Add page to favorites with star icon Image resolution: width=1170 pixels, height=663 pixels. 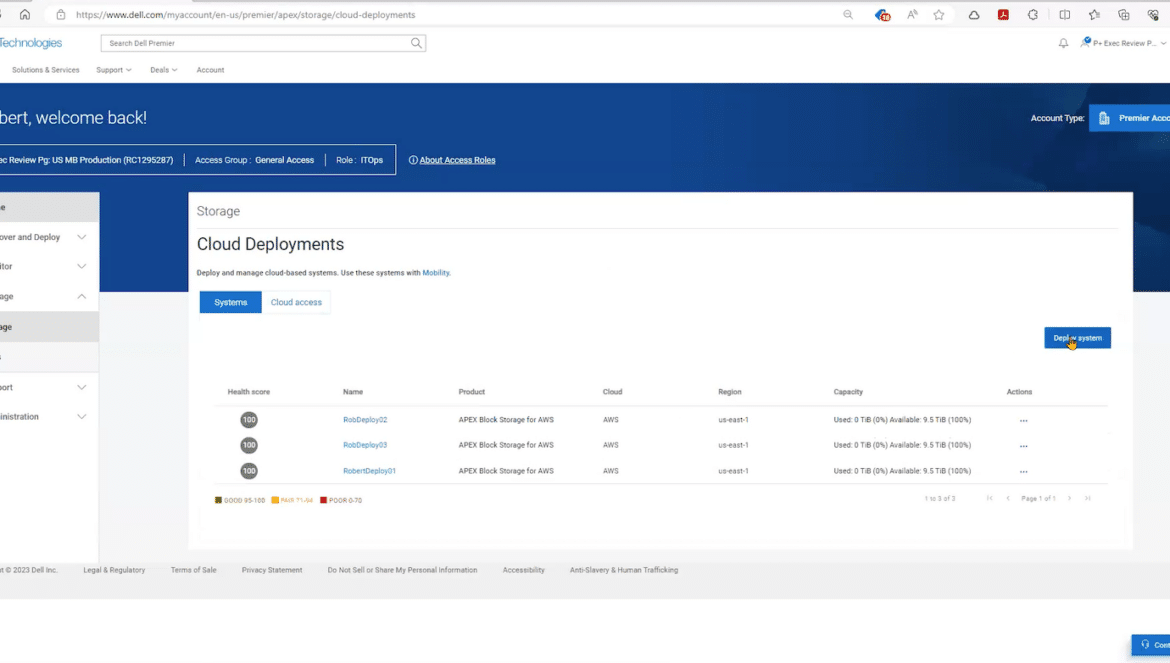coord(939,14)
